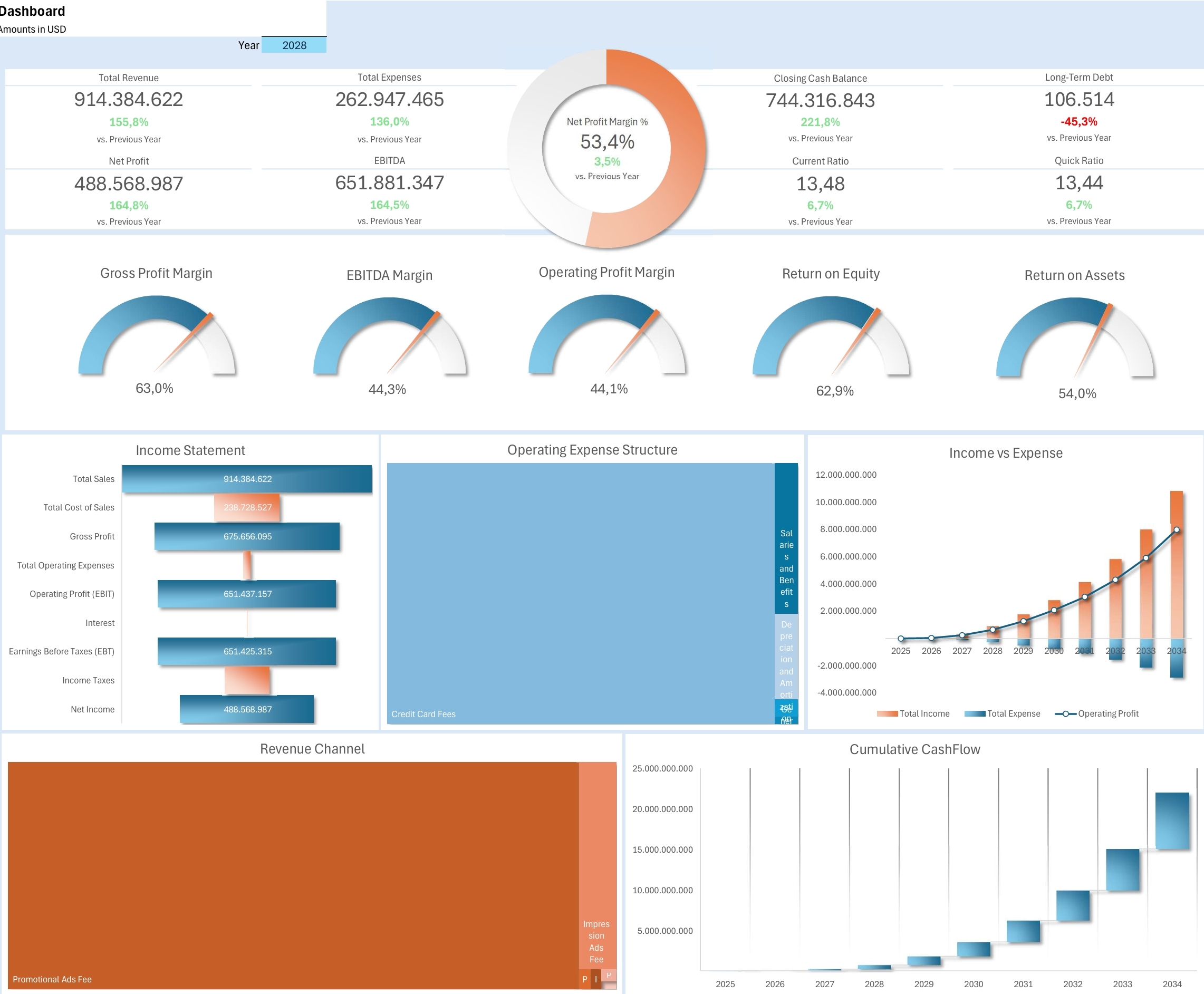Click the Total Revenue KPI value 914.384.622

128,100
